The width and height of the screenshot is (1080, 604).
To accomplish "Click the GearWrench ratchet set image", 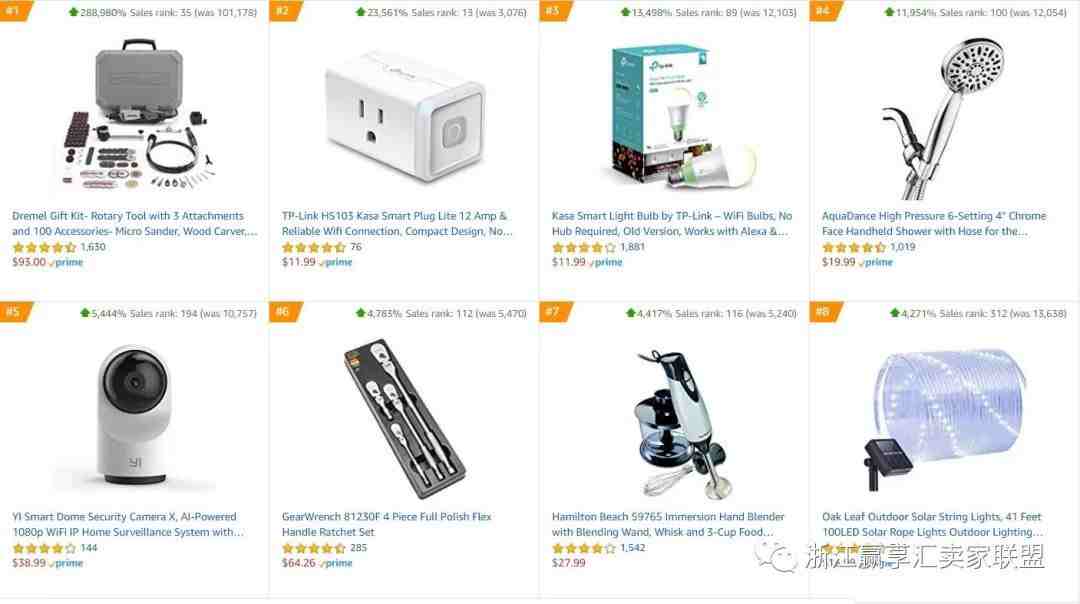I will click(x=405, y=417).
